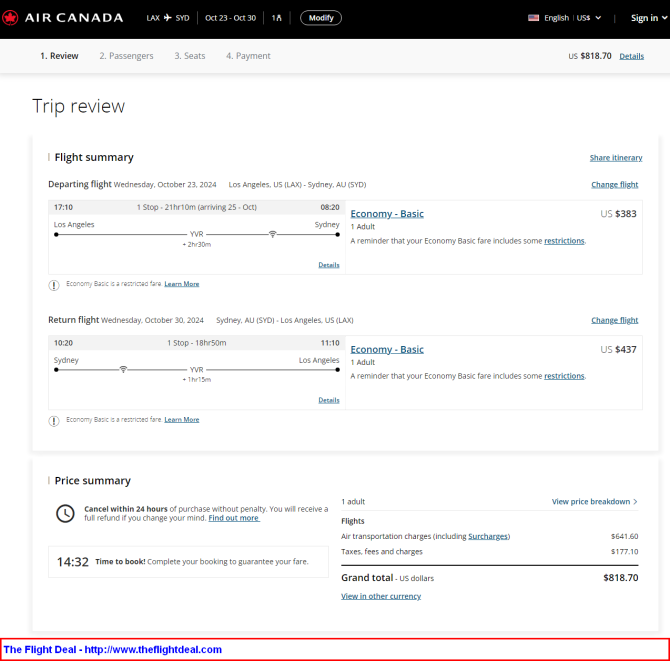Click the Air transportation charges $641.60 amount
The image size is (670, 661).
pyautogui.click(x=624, y=536)
